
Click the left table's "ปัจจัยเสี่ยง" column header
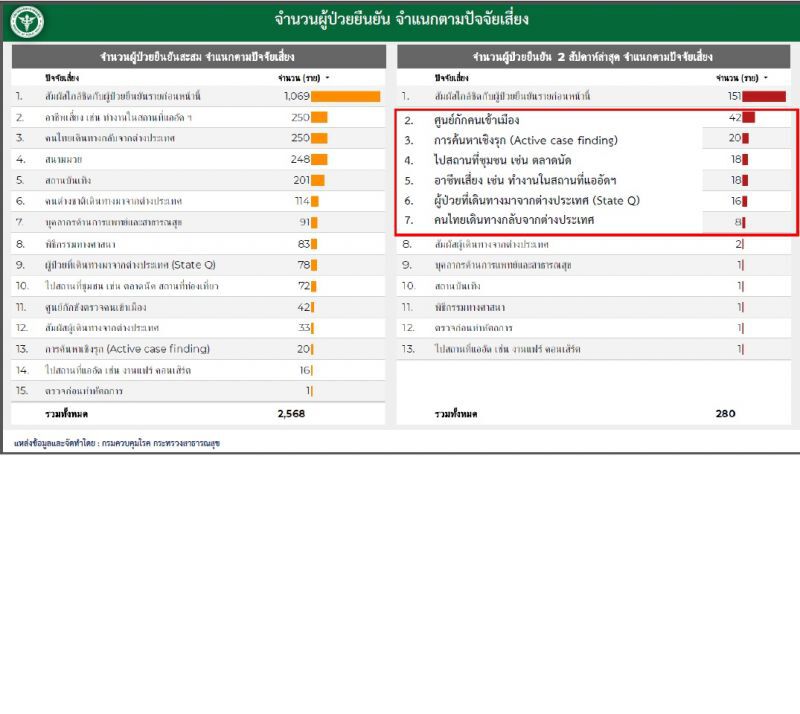62,78
